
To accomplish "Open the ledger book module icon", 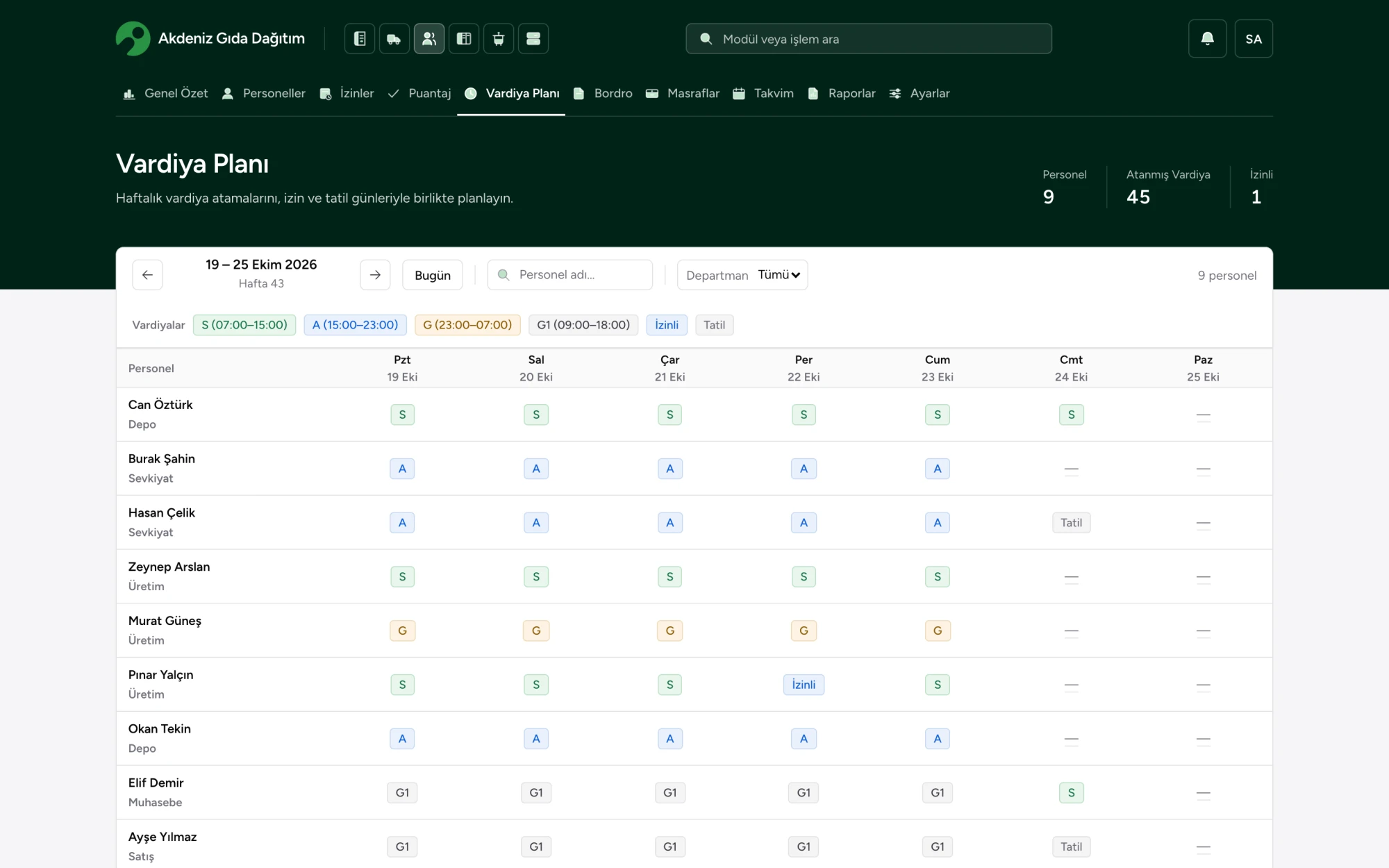I will [360, 39].
